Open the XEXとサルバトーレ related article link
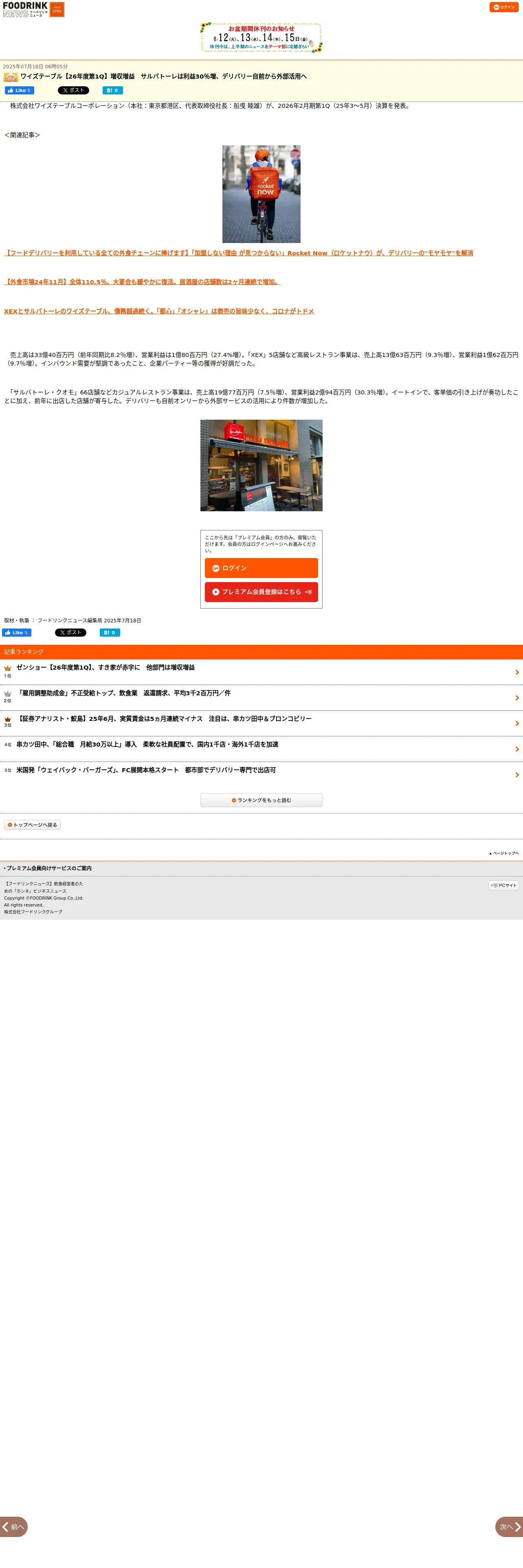Viewport: 523px width, 1568px height. point(159,311)
